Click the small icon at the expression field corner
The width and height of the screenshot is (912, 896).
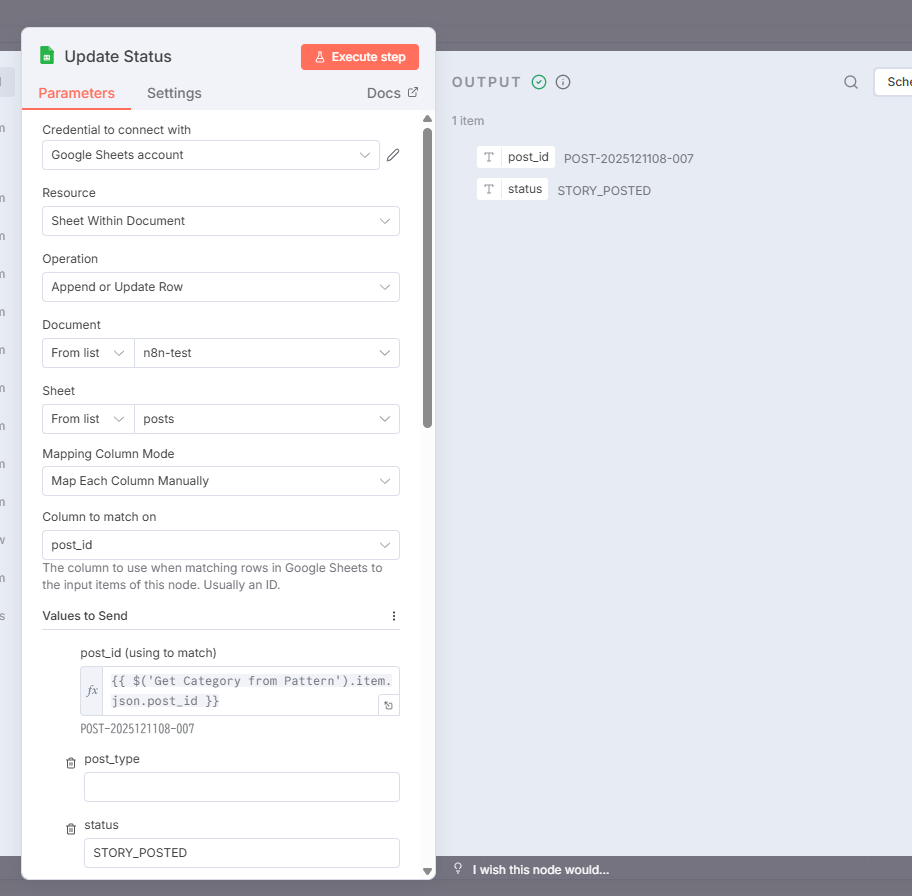tap(388, 705)
